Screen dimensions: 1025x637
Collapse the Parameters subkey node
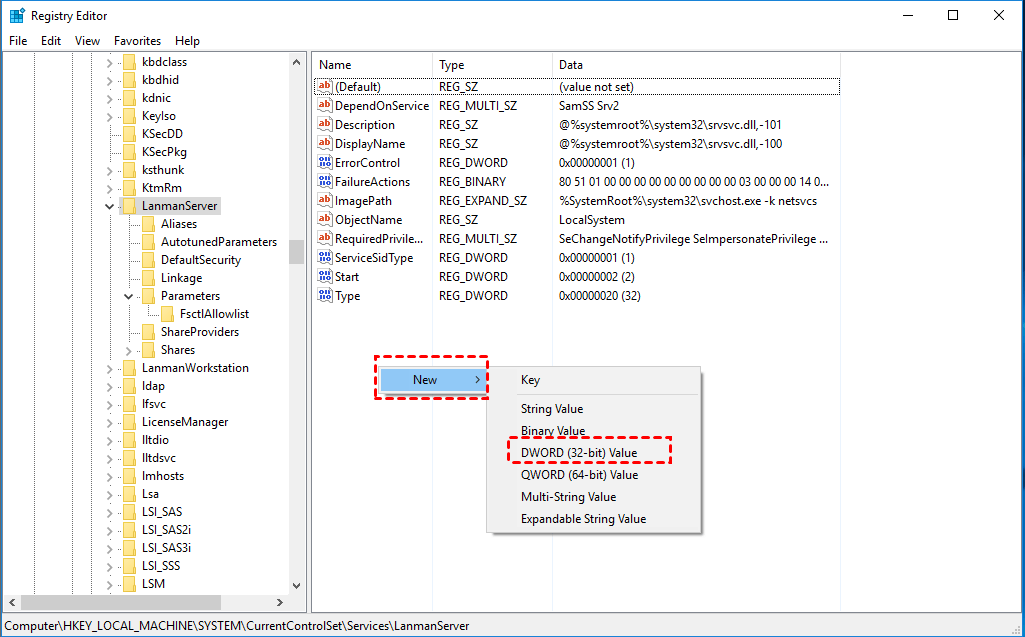[129, 296]
